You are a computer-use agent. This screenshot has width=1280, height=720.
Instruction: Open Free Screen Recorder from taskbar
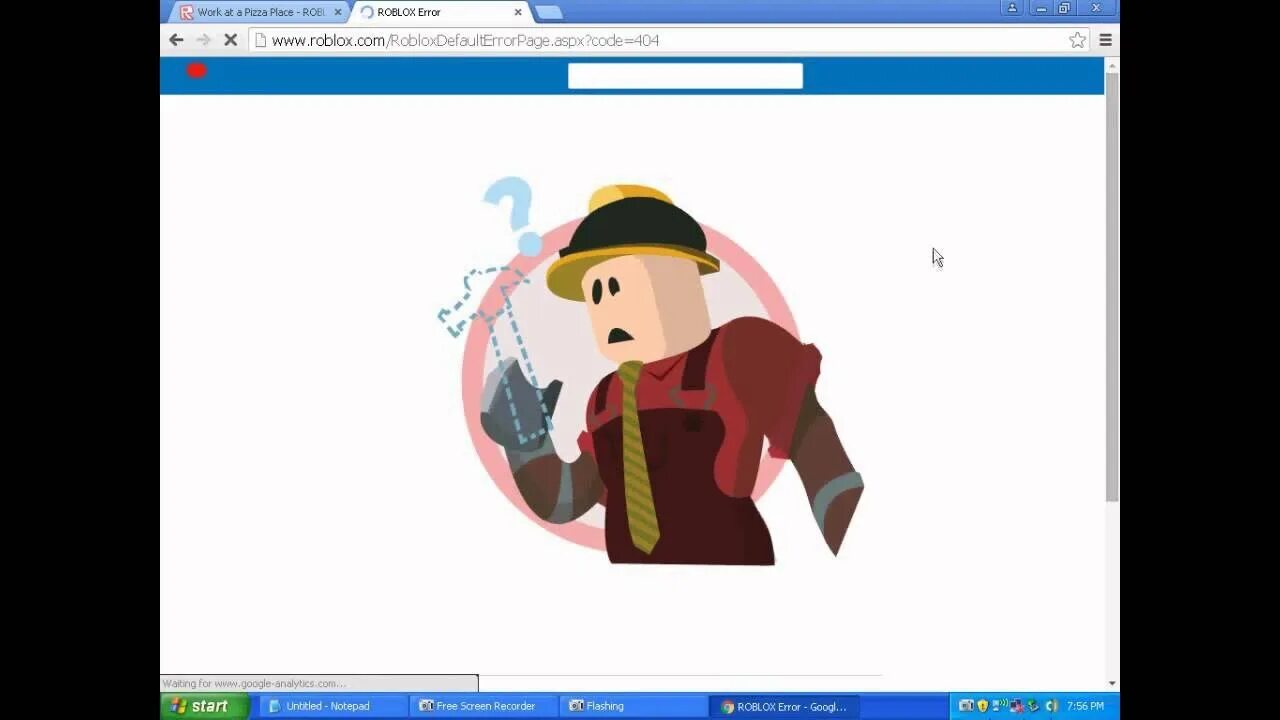tap(484, 706)
